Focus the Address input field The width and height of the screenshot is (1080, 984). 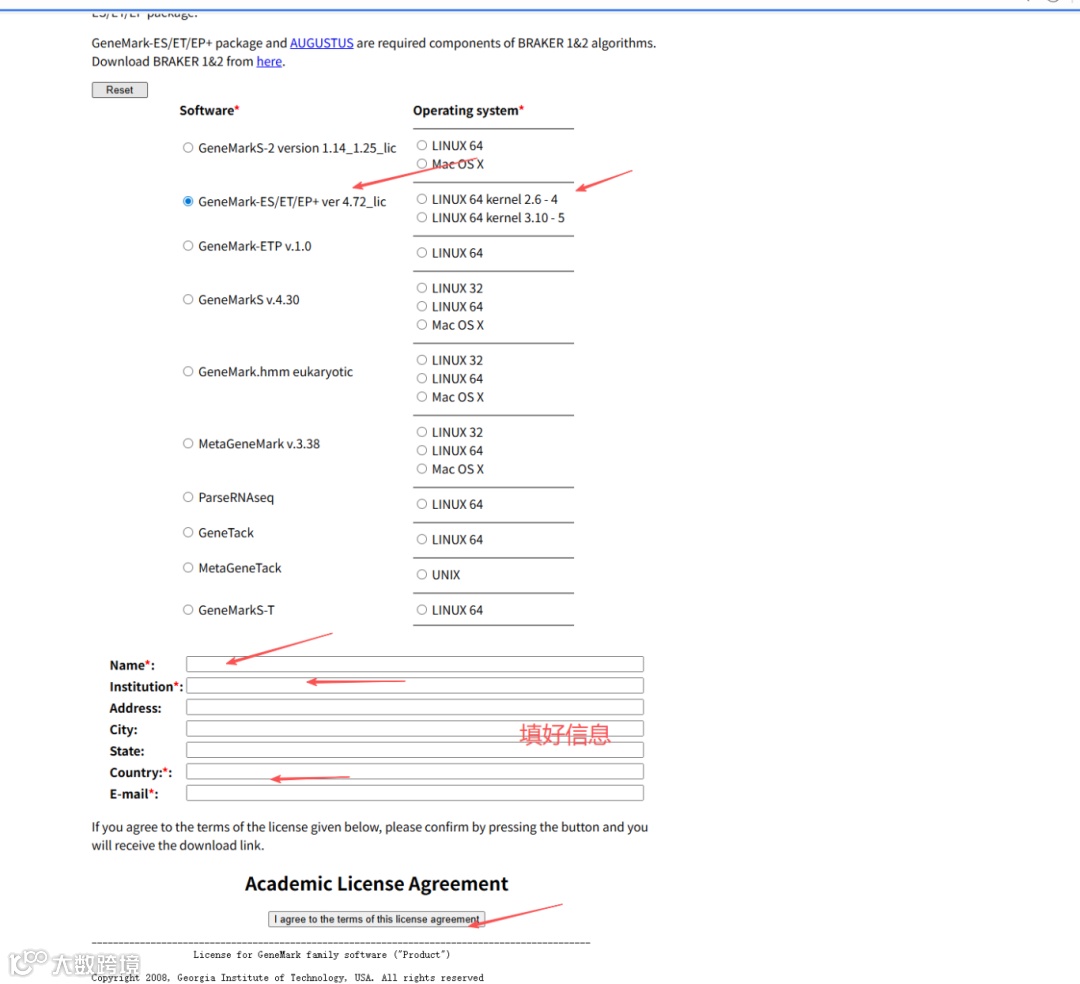point(415,707)
